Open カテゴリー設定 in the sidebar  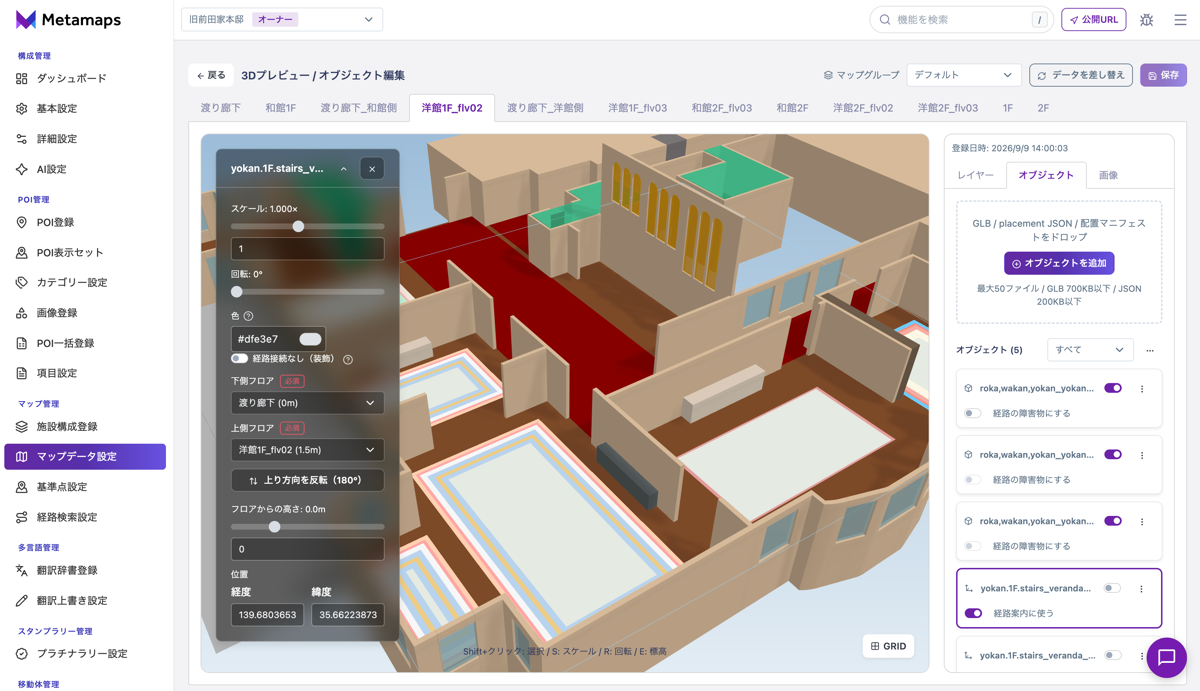coord(85,283)
